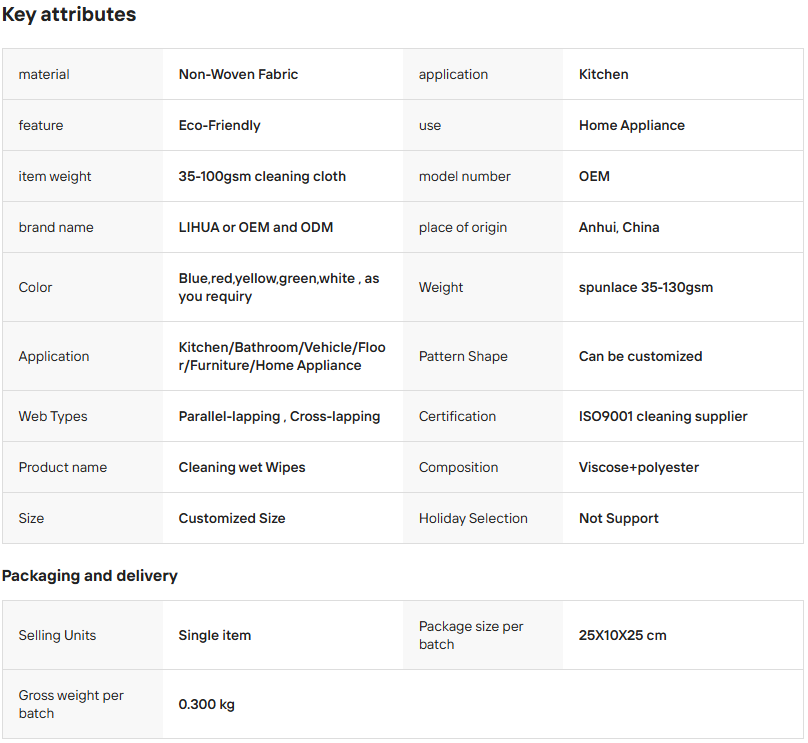
Task: Select 'spunlace 35-130gsm' weight value
Action: click(x=645, y=287)
